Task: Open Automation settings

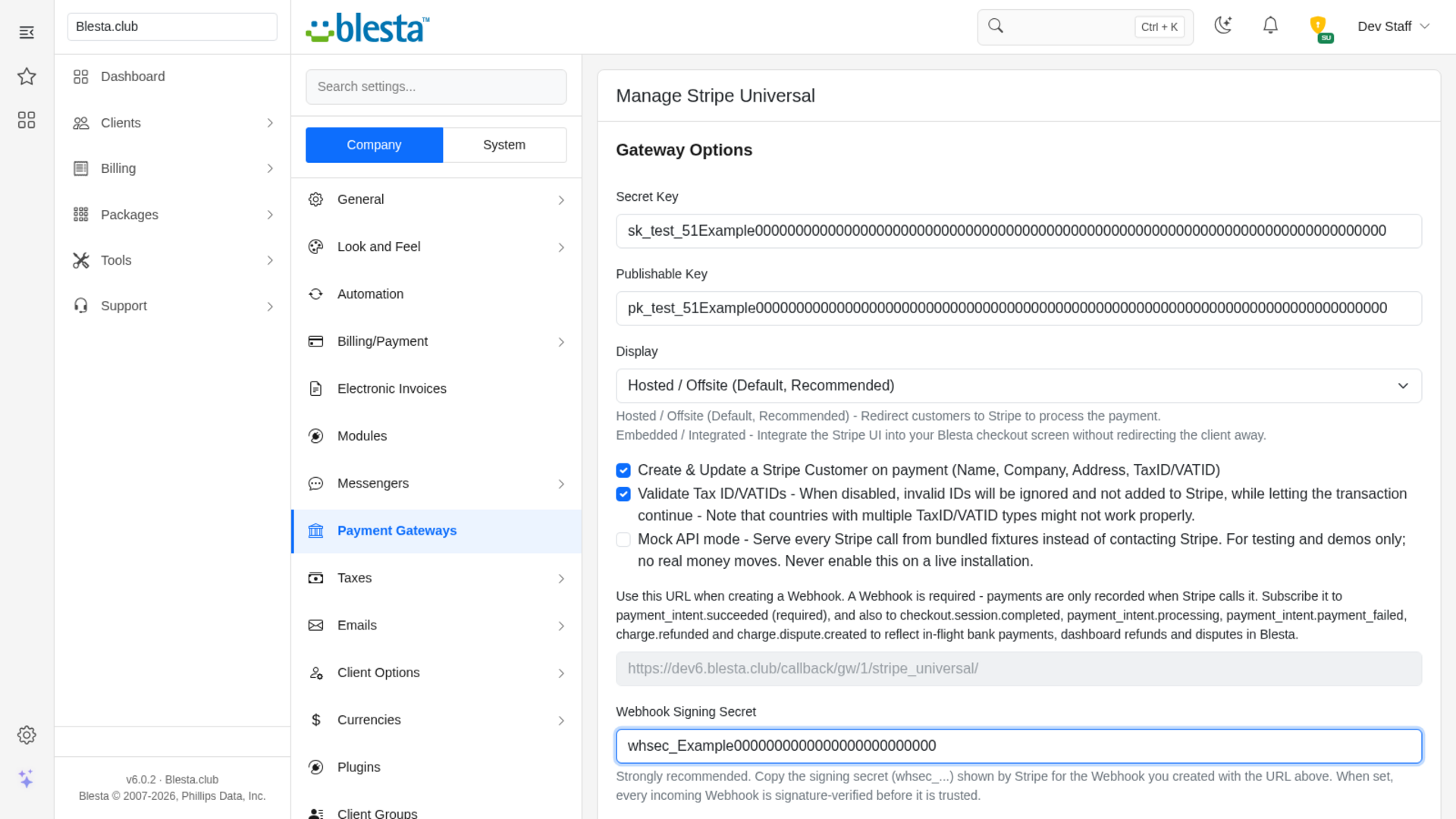Action: pyautogui.click(x=437, y=294)
